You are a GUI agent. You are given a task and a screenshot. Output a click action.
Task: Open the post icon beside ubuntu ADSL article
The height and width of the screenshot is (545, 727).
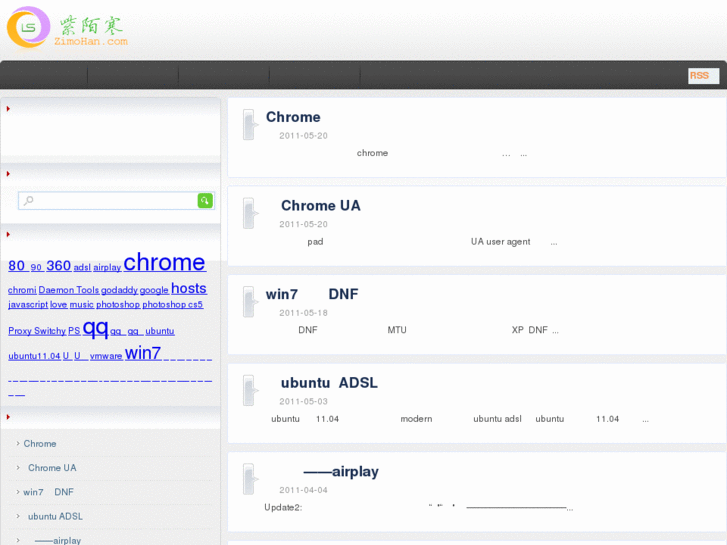tap(250, 390)
